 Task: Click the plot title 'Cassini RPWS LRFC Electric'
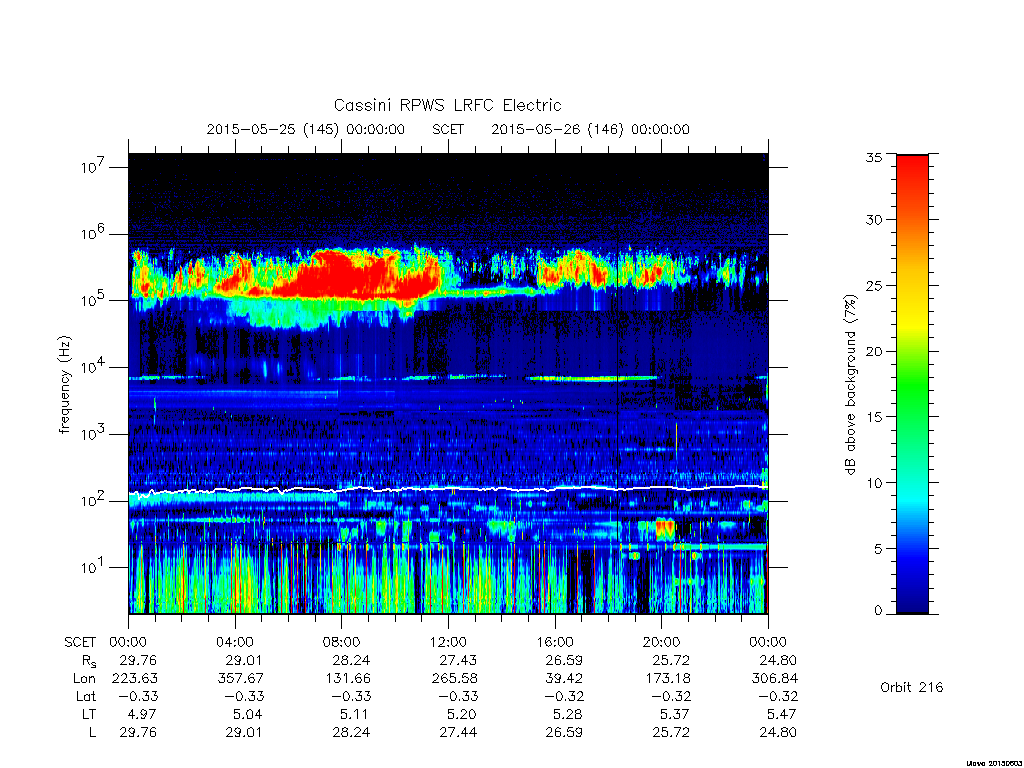(447, 105)
